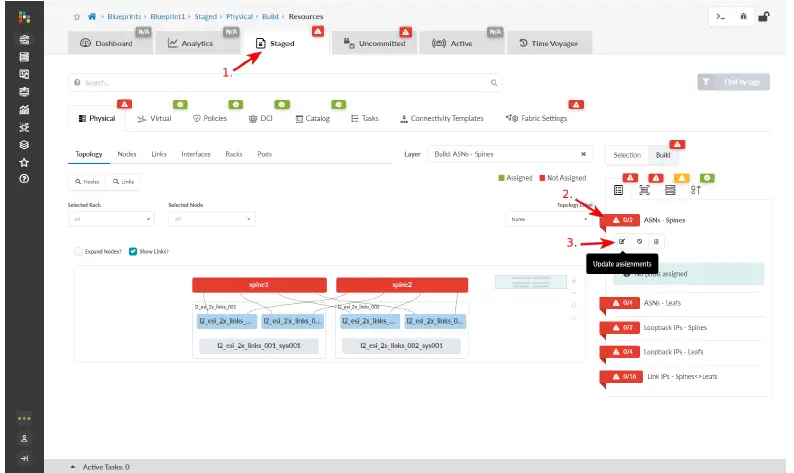The height and width of the screenshot is (473, 794).
Task: Open the Tasks sub-tab
Action: [x=365, y=119]
